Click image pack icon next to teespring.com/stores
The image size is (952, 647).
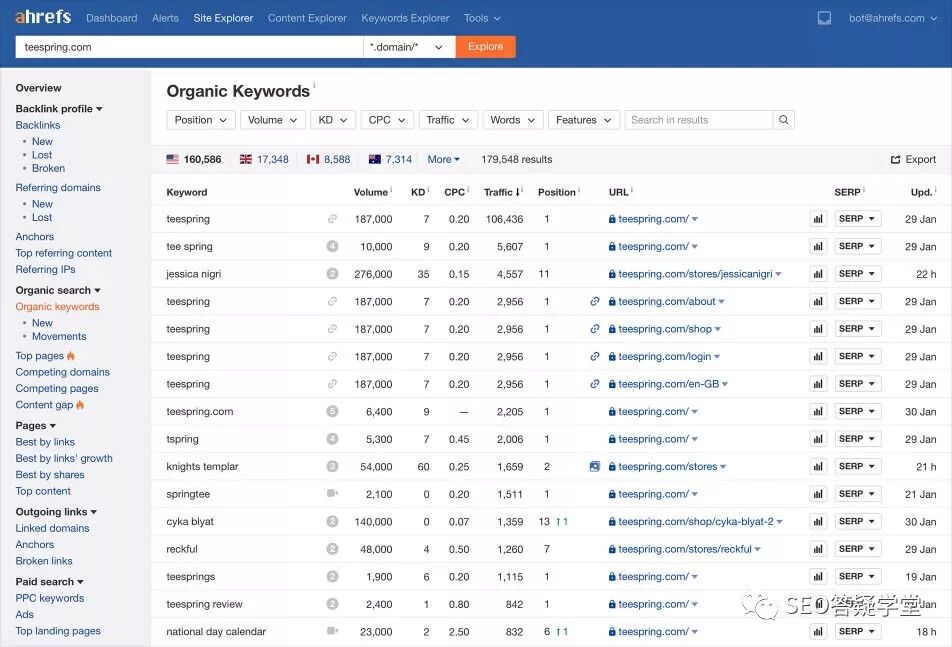[595, 466]
